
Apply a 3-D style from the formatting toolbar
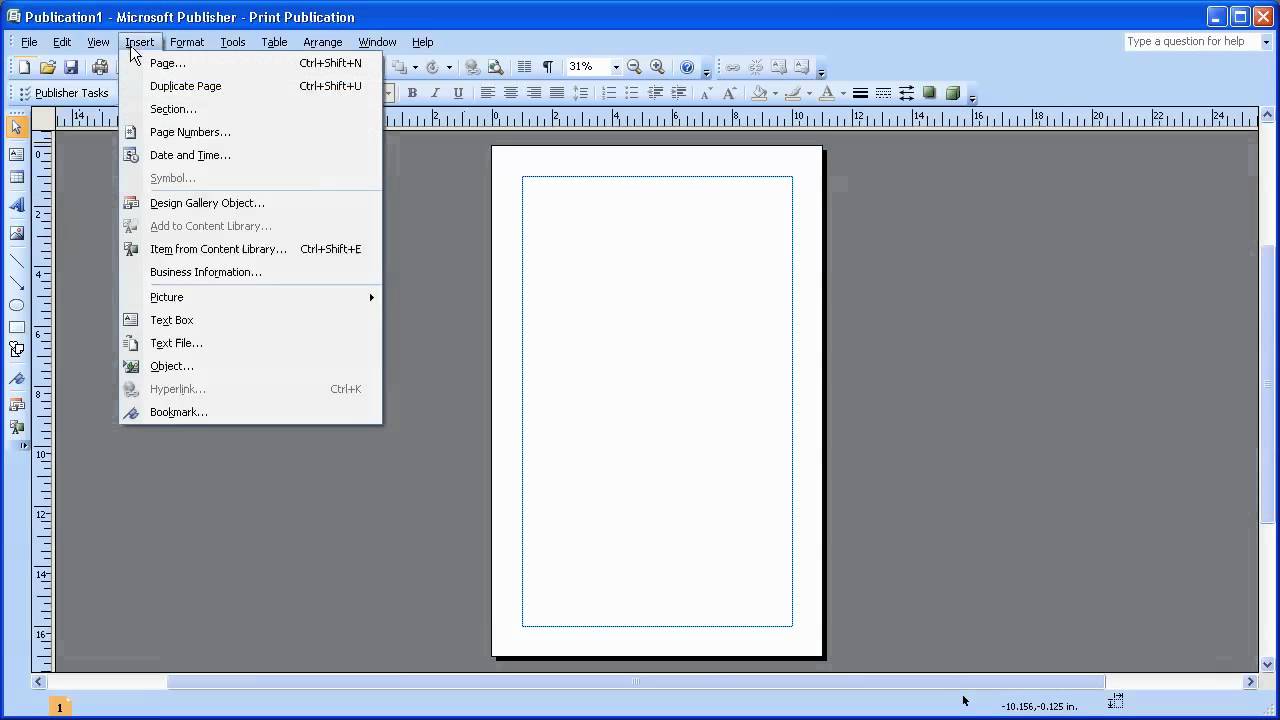[953, 93]
